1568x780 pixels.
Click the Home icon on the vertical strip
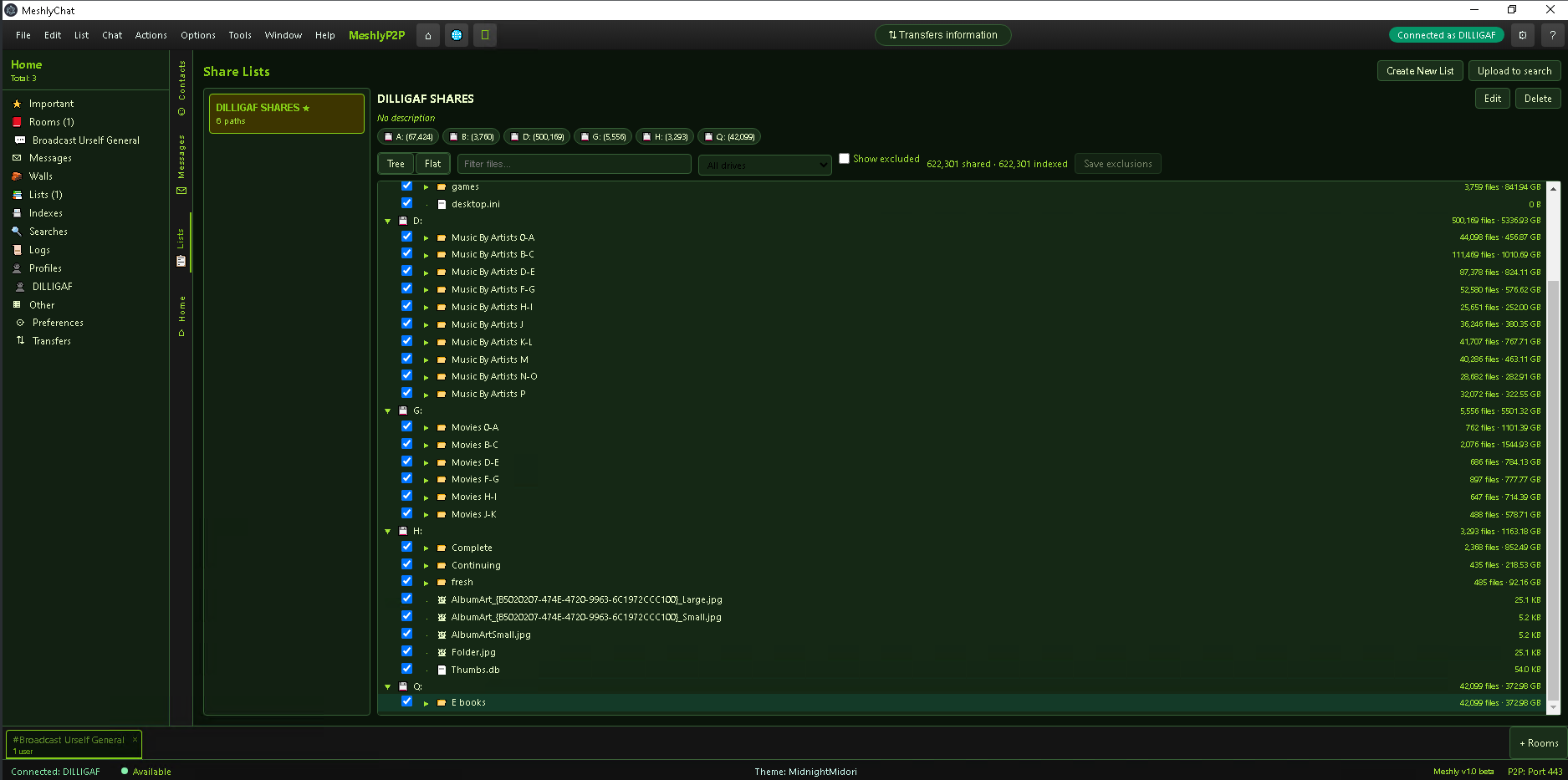181,333
